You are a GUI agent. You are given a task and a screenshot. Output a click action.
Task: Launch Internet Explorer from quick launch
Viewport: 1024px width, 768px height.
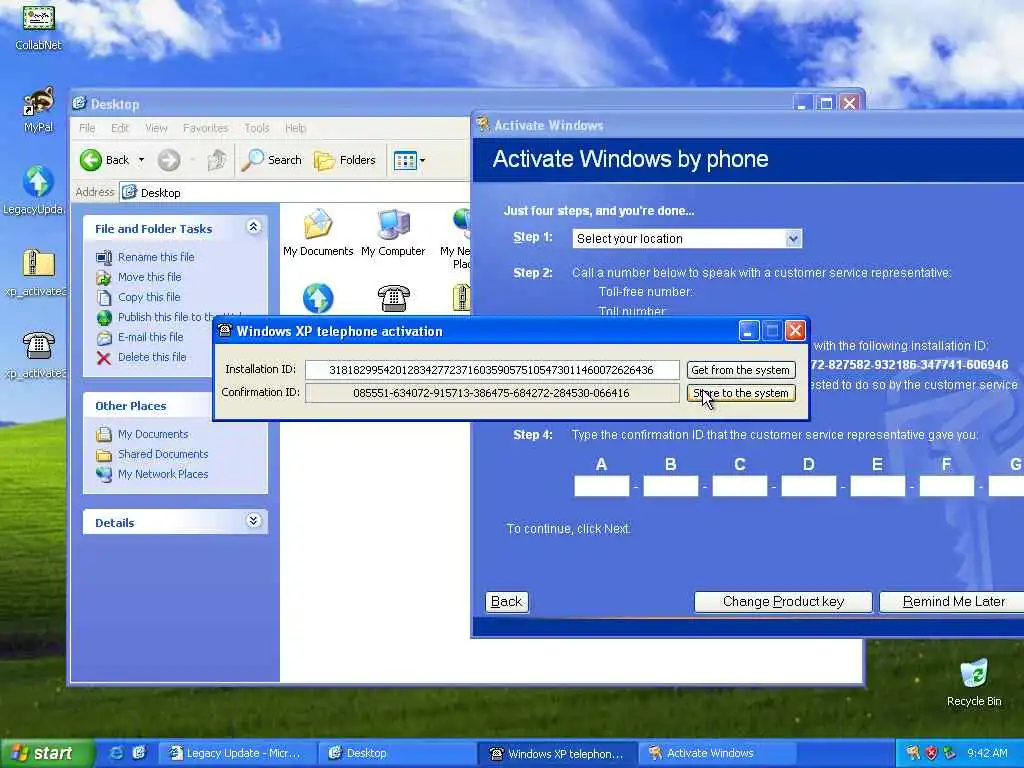[x=117, y=753]
